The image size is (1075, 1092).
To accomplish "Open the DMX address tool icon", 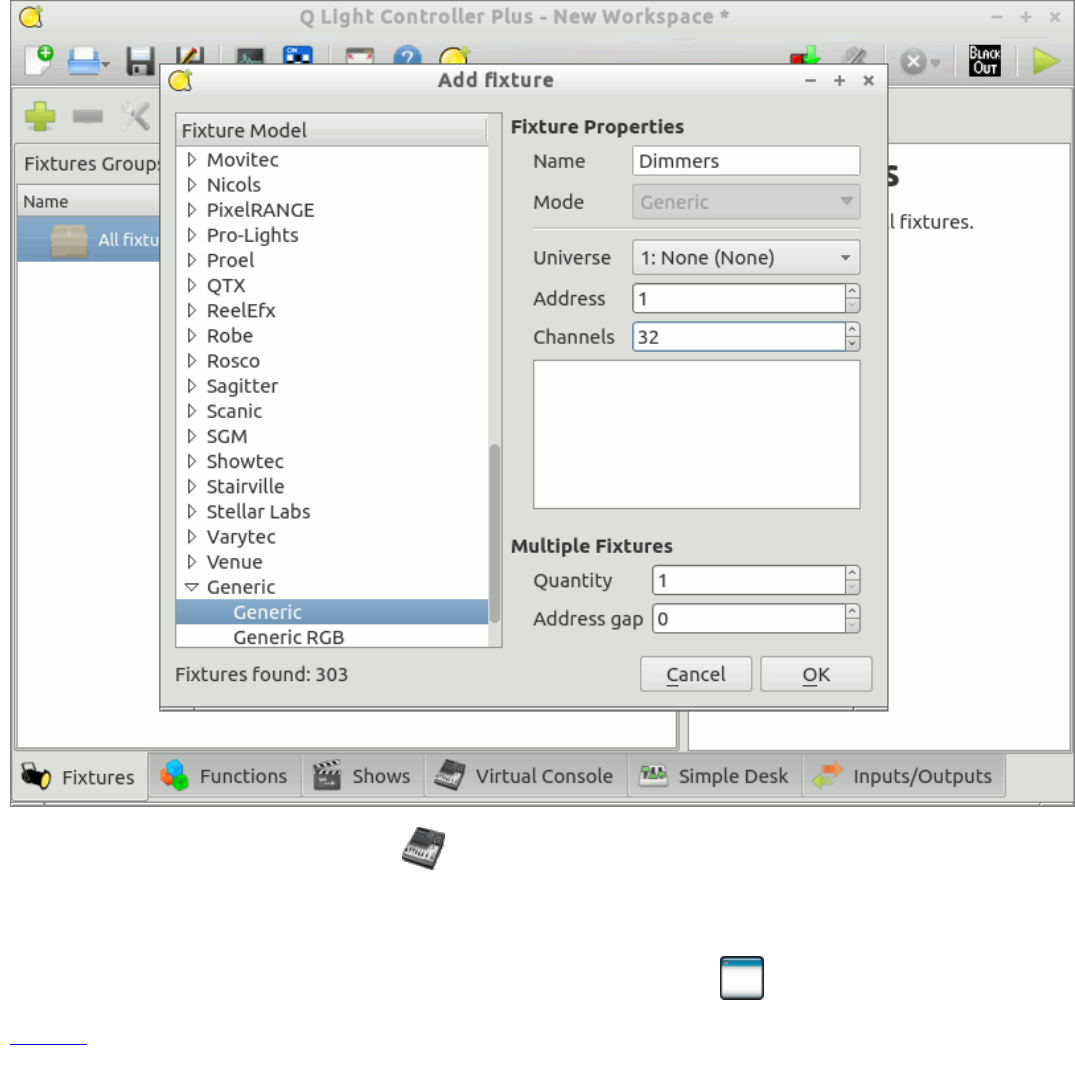I will point(298,56).
